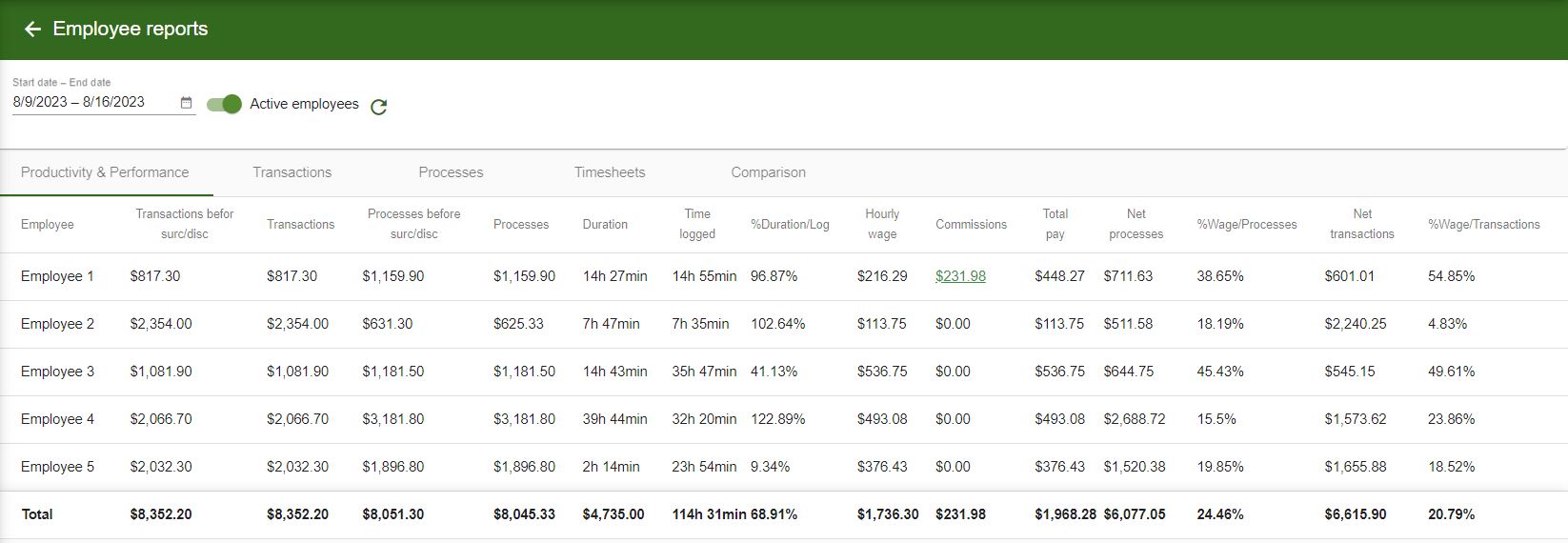Click Employee 3 wage/transactions 49.61%
Image resolution: width=1568 pixels, height=543 pixels.
1452,372
